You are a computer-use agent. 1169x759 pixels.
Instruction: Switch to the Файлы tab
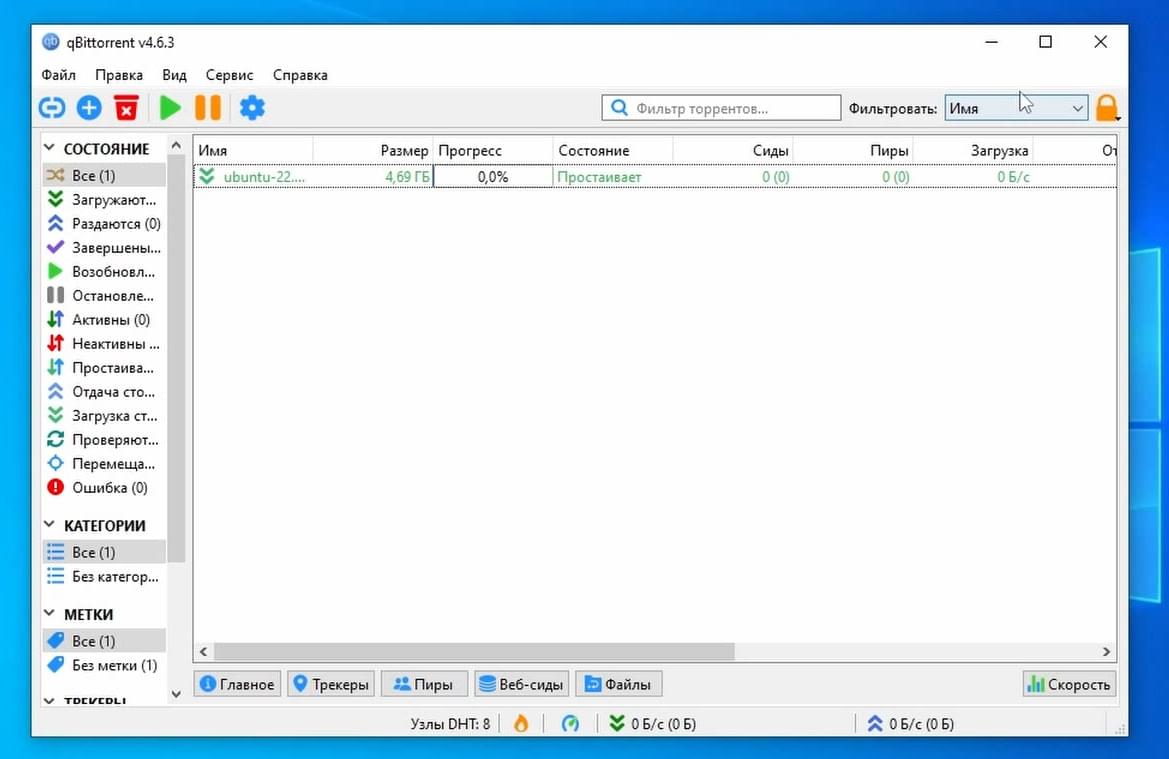click(618, 684)
